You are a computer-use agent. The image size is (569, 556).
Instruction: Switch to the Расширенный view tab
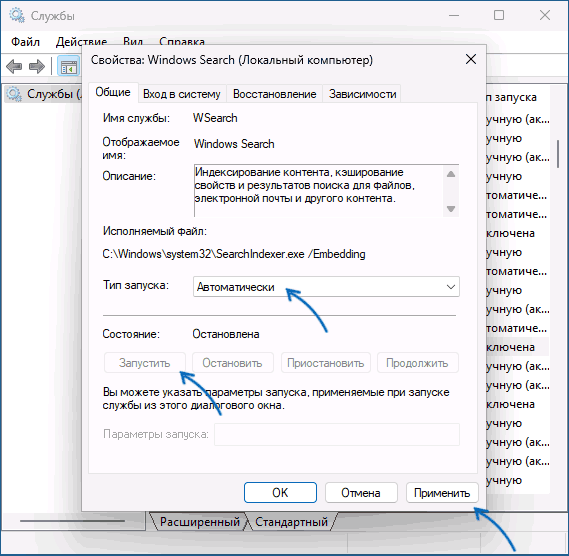click(x=199, y=522)
